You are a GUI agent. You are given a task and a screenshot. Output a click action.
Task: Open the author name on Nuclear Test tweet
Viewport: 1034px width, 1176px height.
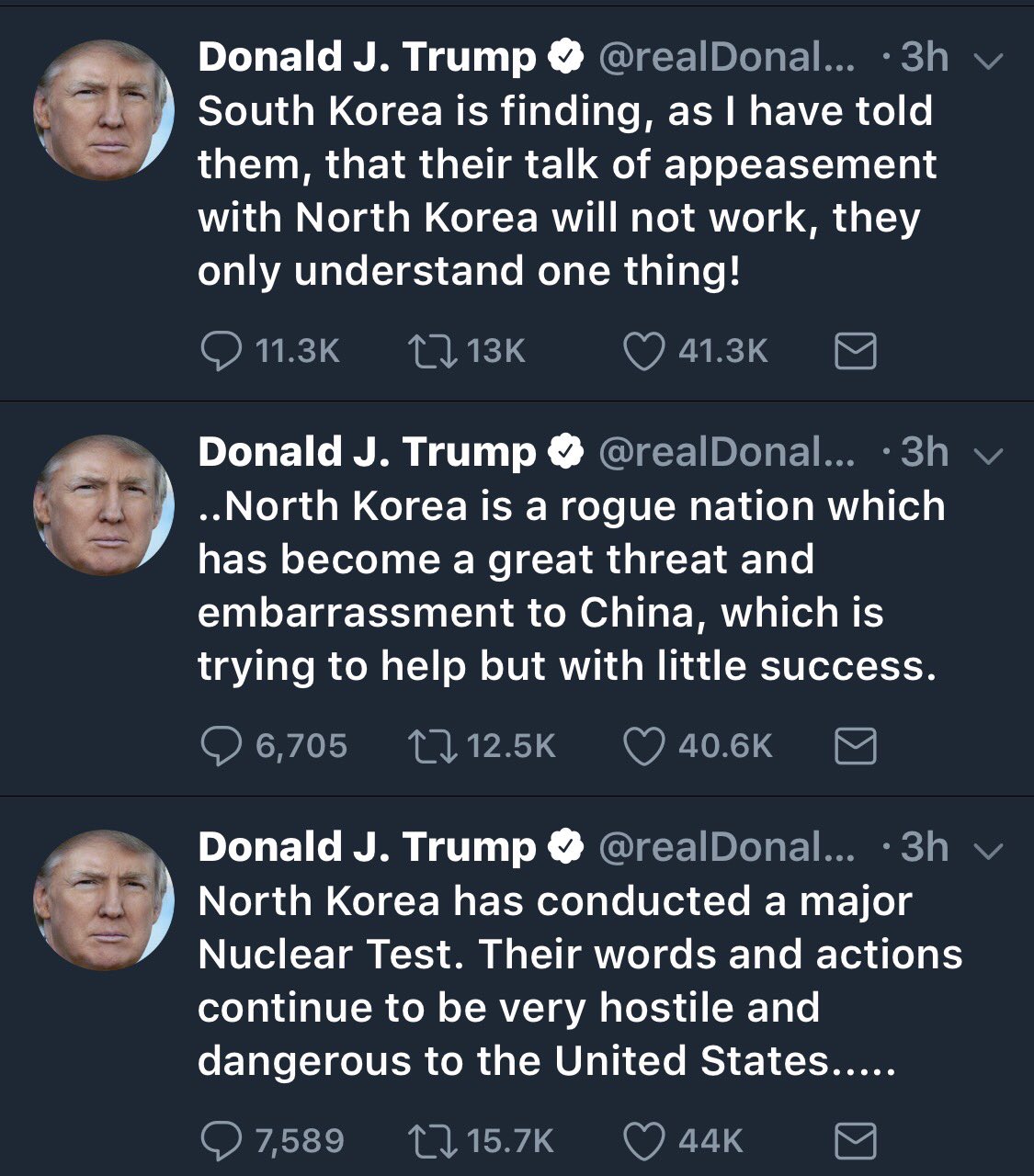[x=366, y=847]
